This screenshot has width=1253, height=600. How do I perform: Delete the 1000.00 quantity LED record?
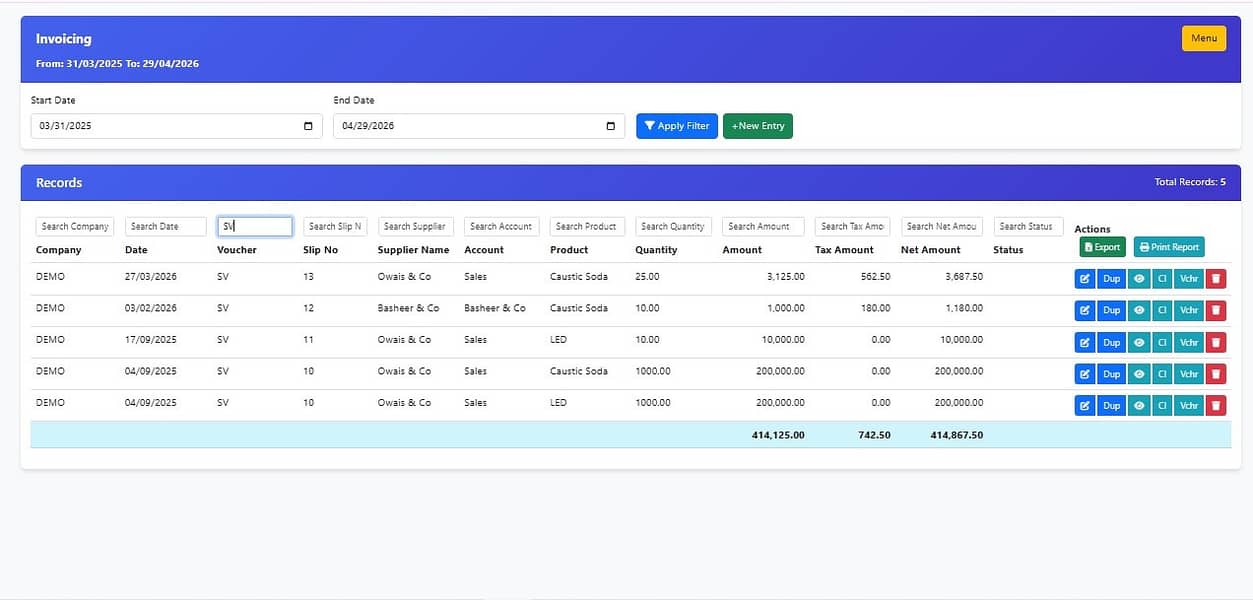pyautogui.click(x=1215, y=405)
